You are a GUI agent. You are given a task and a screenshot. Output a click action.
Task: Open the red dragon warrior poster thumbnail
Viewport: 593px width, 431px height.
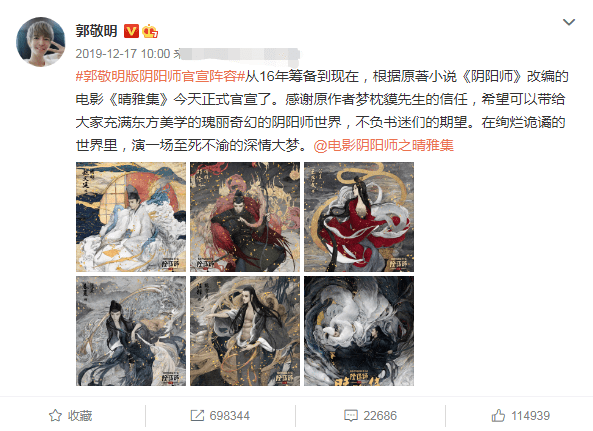[245, 217]
